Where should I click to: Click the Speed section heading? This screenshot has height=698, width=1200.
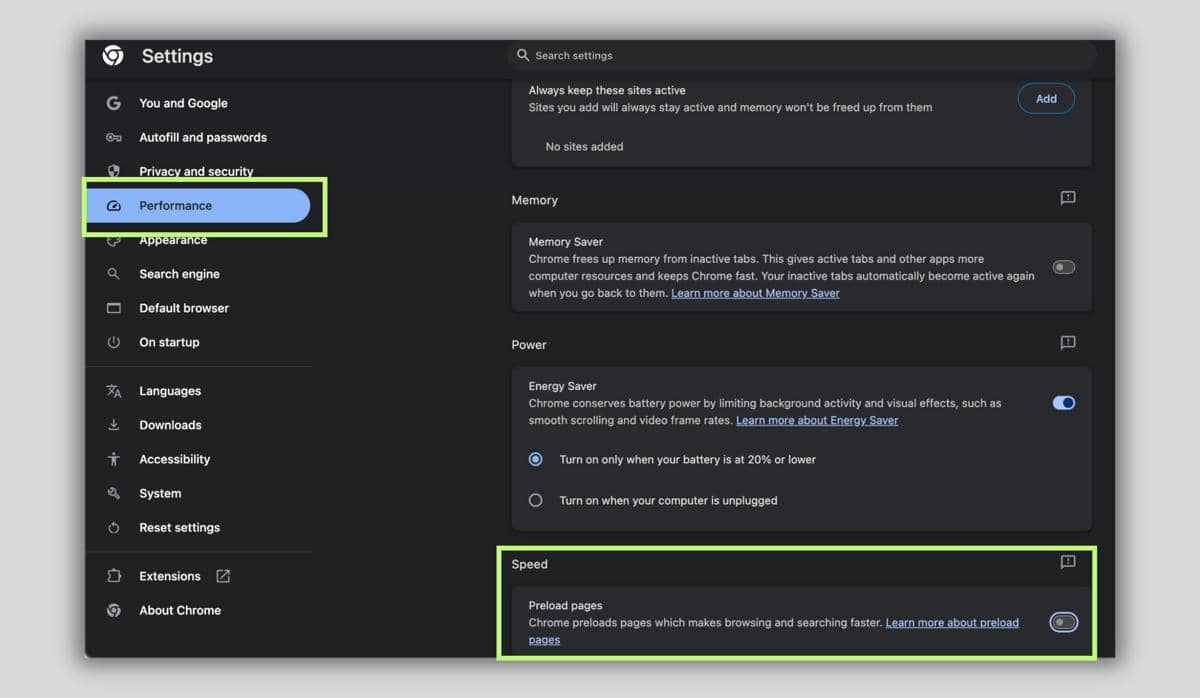pos(530,564)
